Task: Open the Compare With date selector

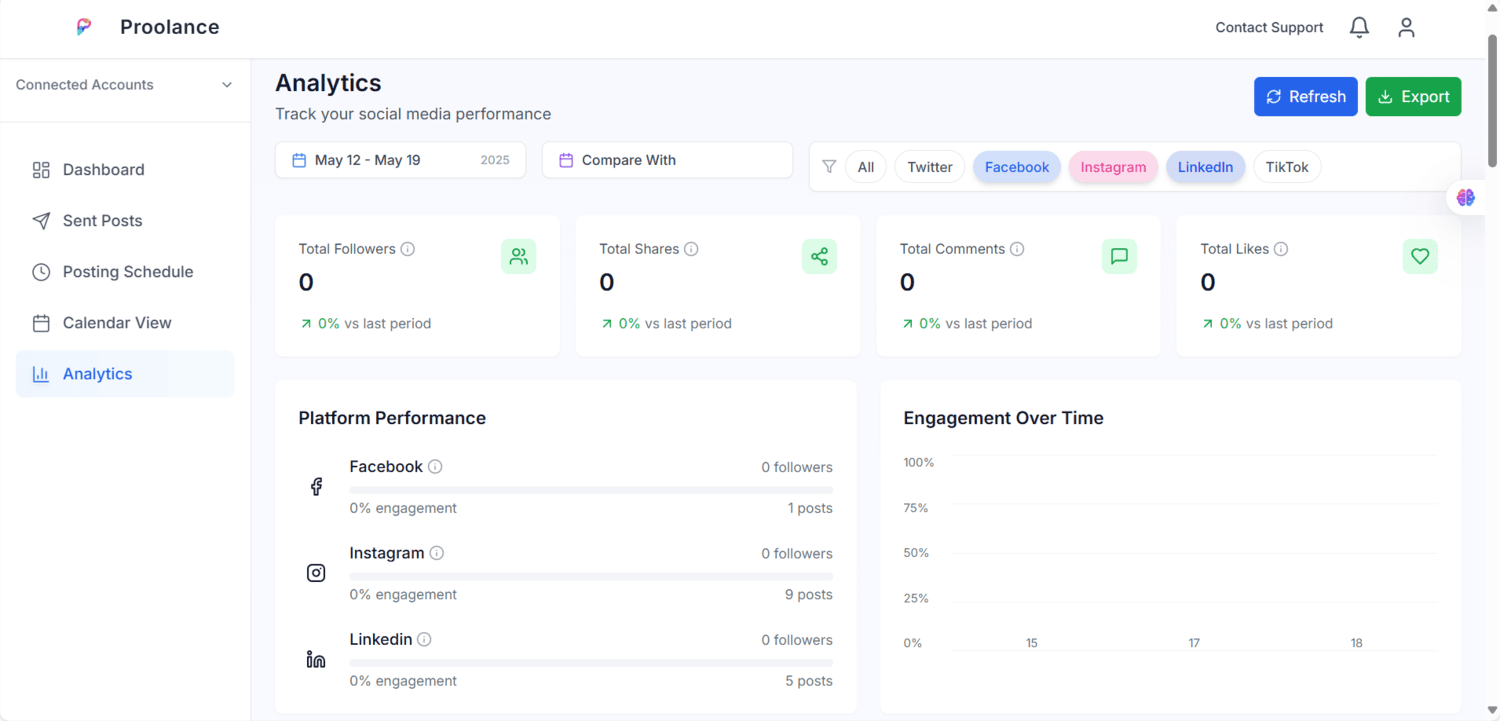Action: (x=667, y=160)
